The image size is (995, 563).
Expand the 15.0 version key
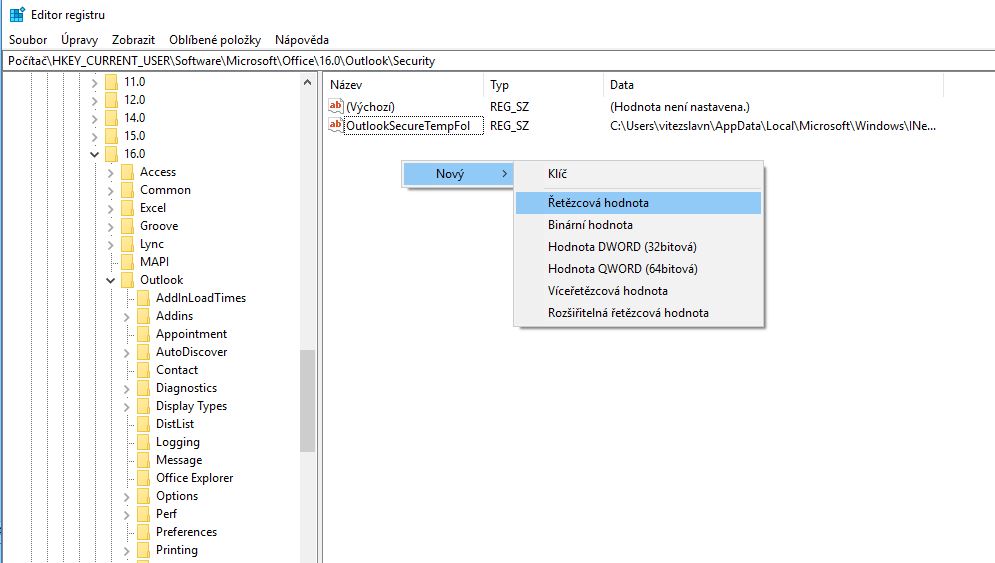94,136
